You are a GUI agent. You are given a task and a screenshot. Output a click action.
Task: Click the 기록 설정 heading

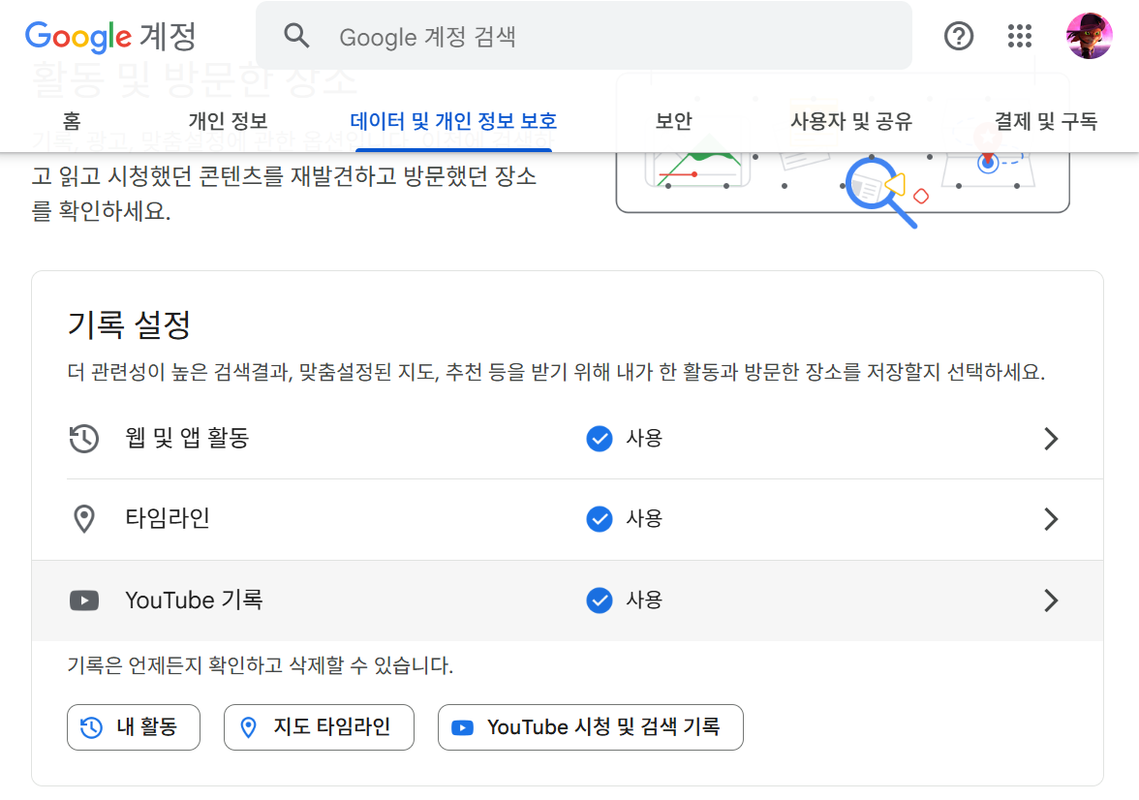coord(129,325)
